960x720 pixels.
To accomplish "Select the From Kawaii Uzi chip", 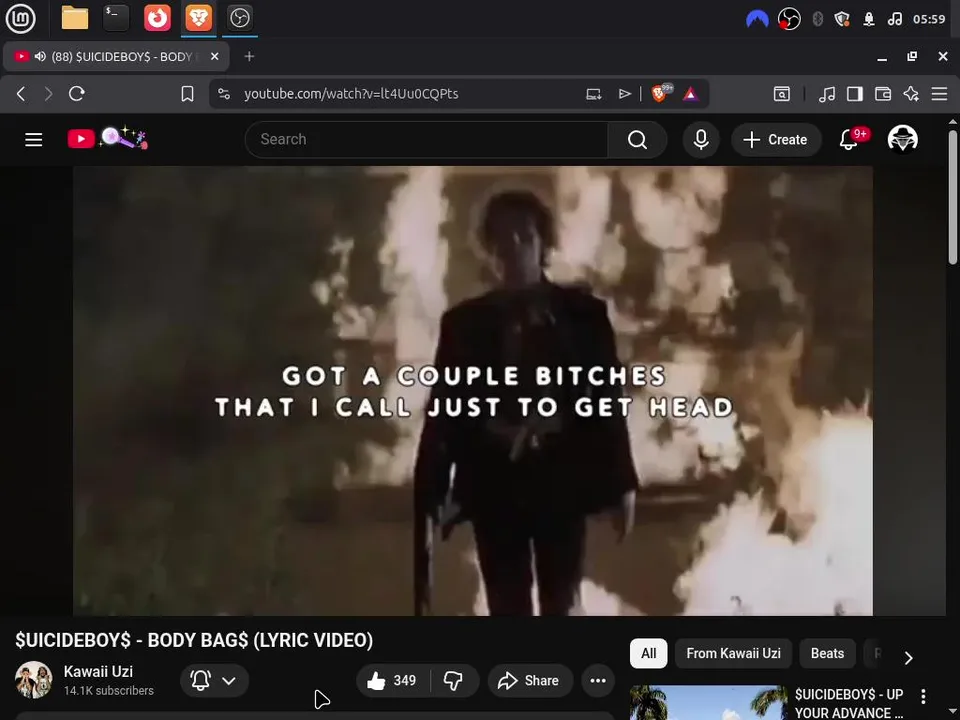I will (x=733, y=653).
